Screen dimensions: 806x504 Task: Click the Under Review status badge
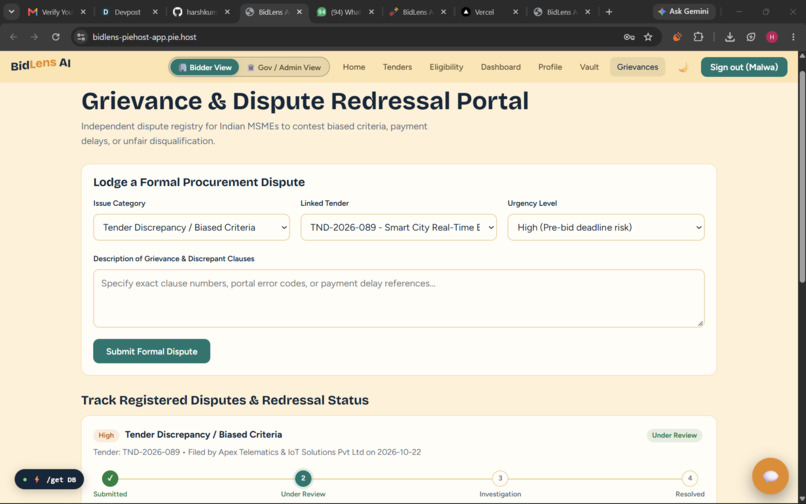(674, 435)
